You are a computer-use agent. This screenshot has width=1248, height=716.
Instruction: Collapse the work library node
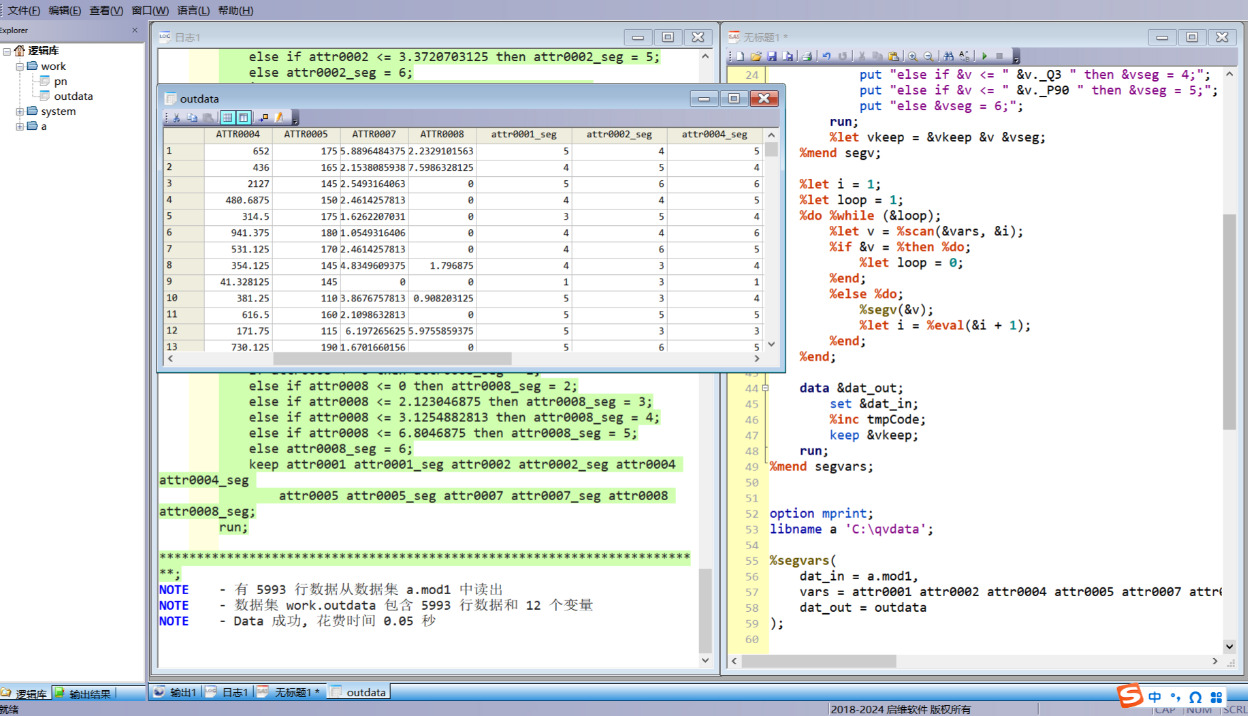click(x=19, y=66)
